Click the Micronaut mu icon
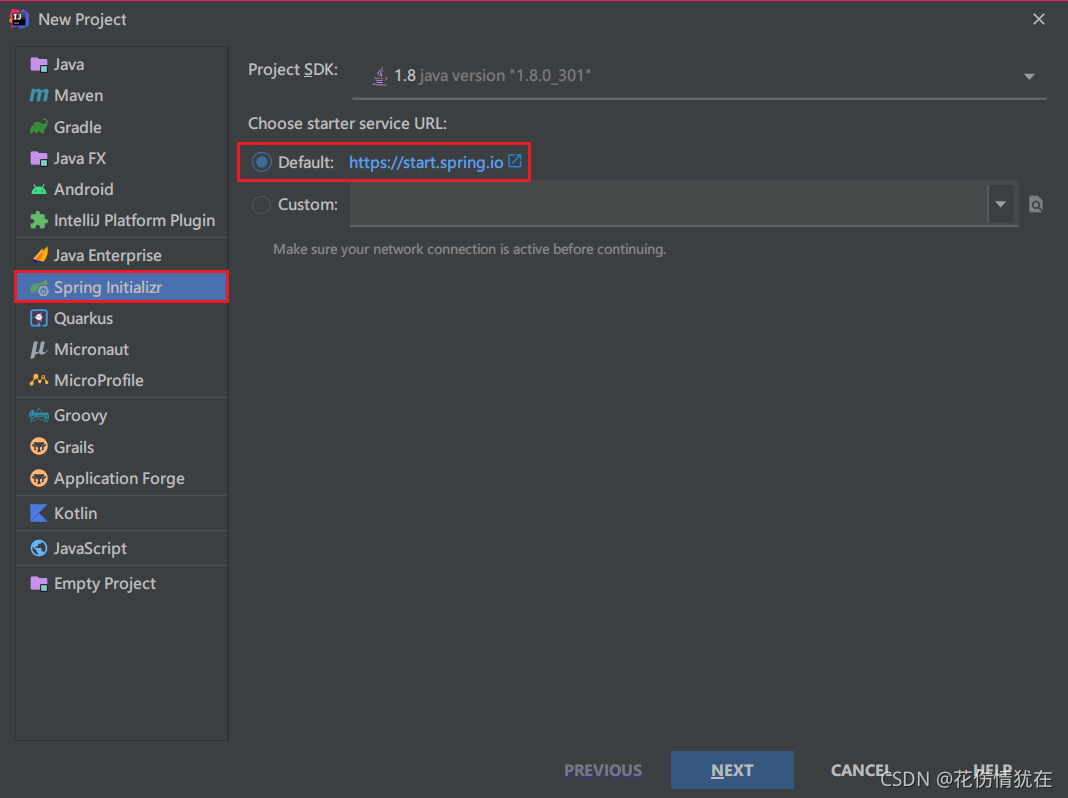This screenshot has width=1068, height=798. [39, 349]
